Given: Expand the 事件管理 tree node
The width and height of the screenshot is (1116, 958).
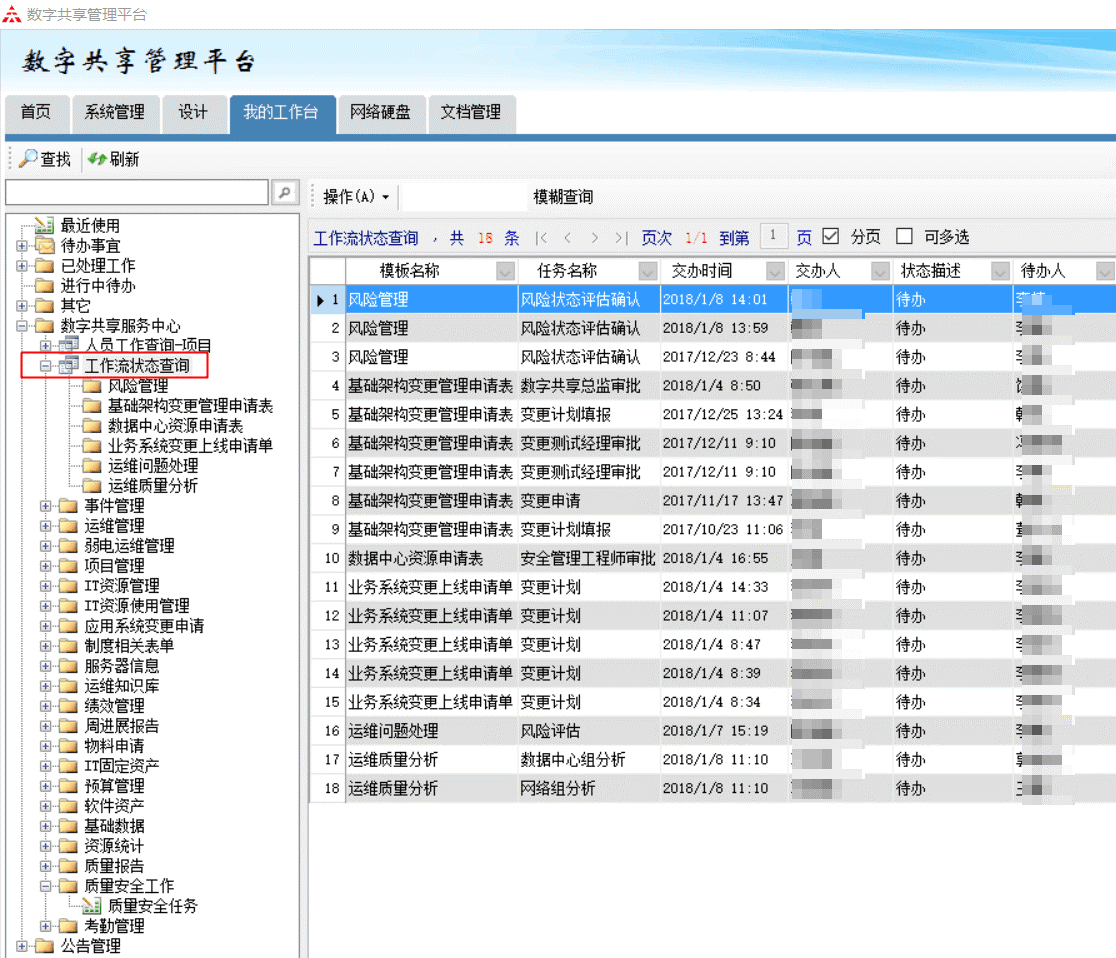Looking at the screenshot, I should click(45, 506).
